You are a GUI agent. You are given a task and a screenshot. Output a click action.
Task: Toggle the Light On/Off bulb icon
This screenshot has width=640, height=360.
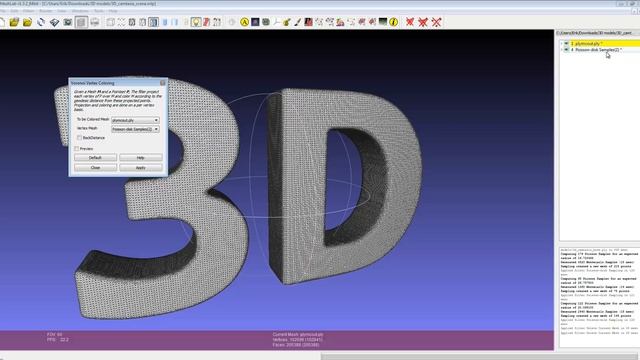pos(196,22)
